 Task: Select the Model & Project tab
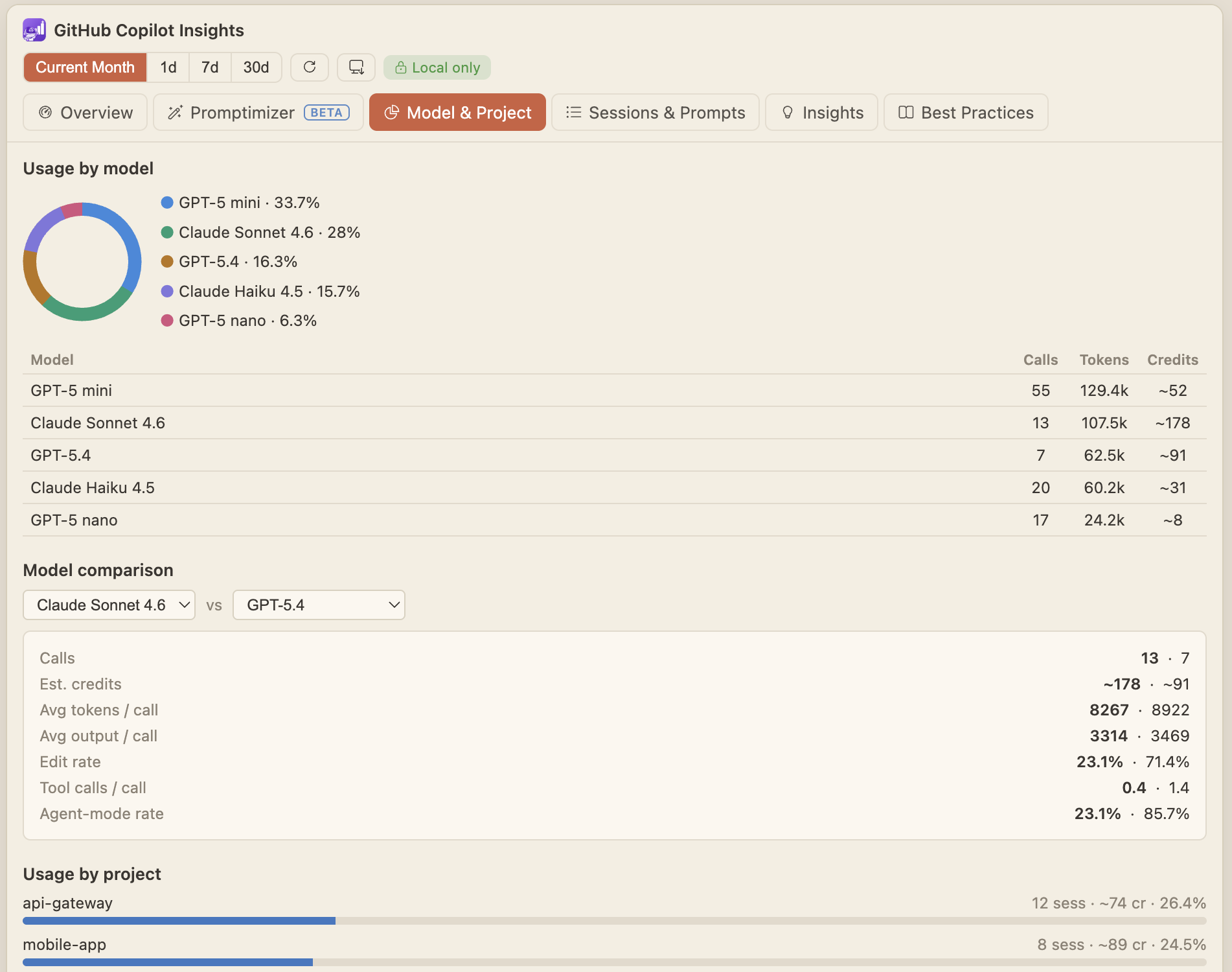(x=457, y=112)
